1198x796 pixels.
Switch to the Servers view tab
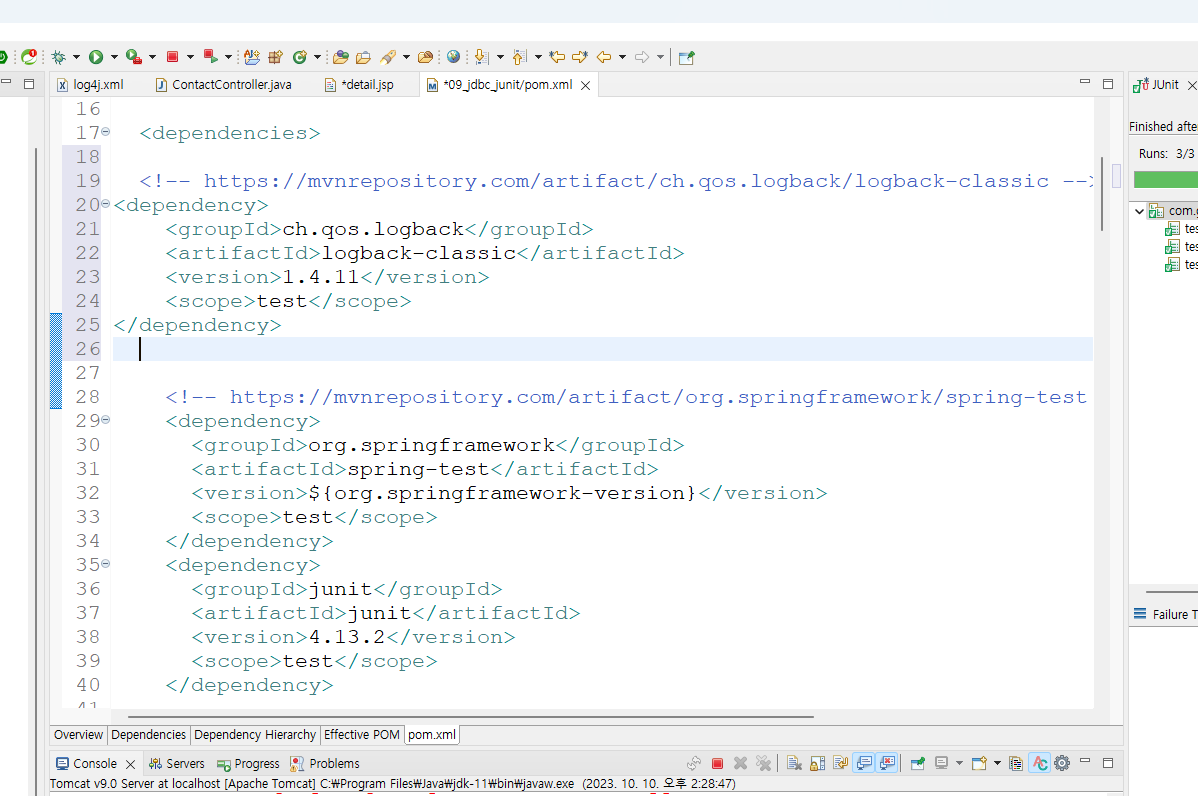(176, 764)
